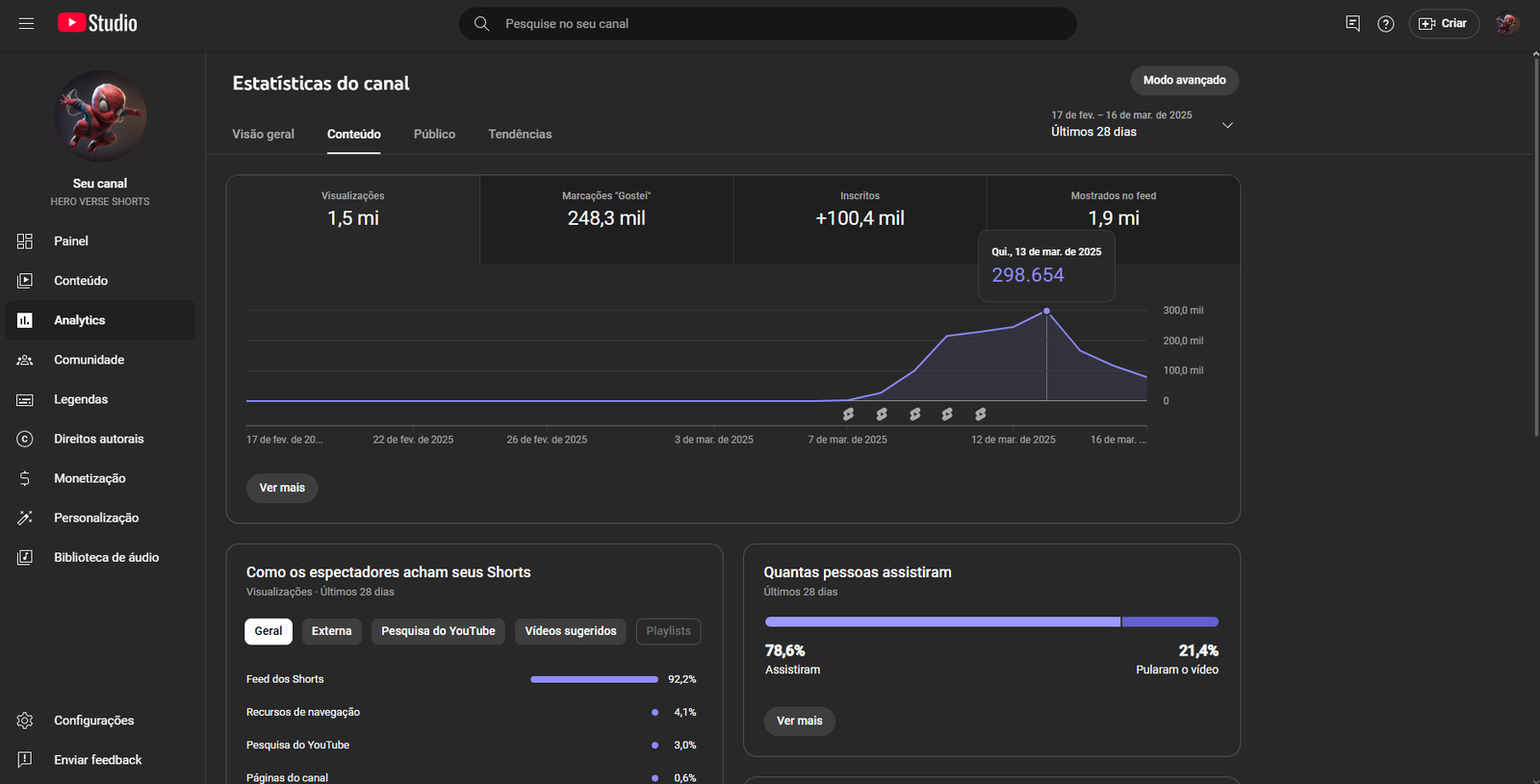Click the first Shorts marker on chart timeline

pyautogui.click(x=848, y=415)
